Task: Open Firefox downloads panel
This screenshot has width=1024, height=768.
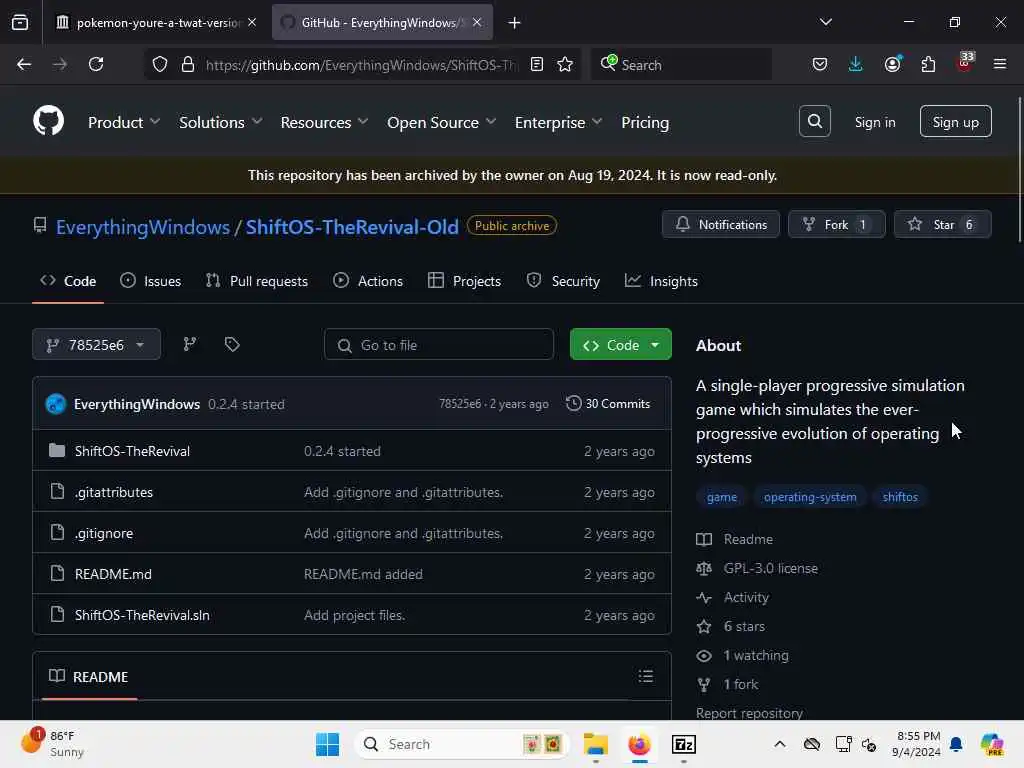Action: [x=856, y=64]
